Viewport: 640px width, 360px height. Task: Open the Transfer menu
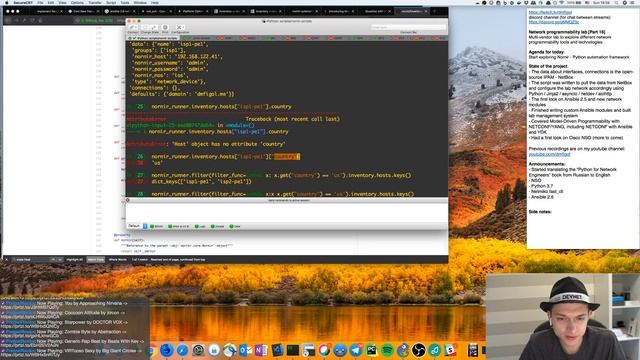[x=95, y=2]
